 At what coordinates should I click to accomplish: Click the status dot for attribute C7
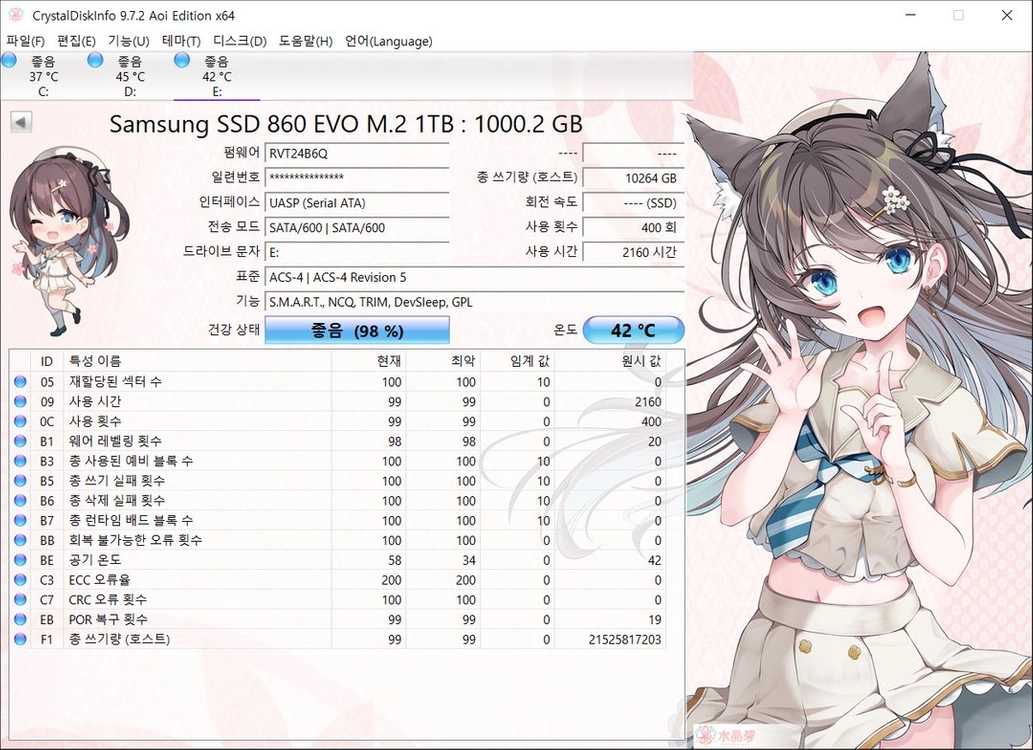[x=20, y=599]
